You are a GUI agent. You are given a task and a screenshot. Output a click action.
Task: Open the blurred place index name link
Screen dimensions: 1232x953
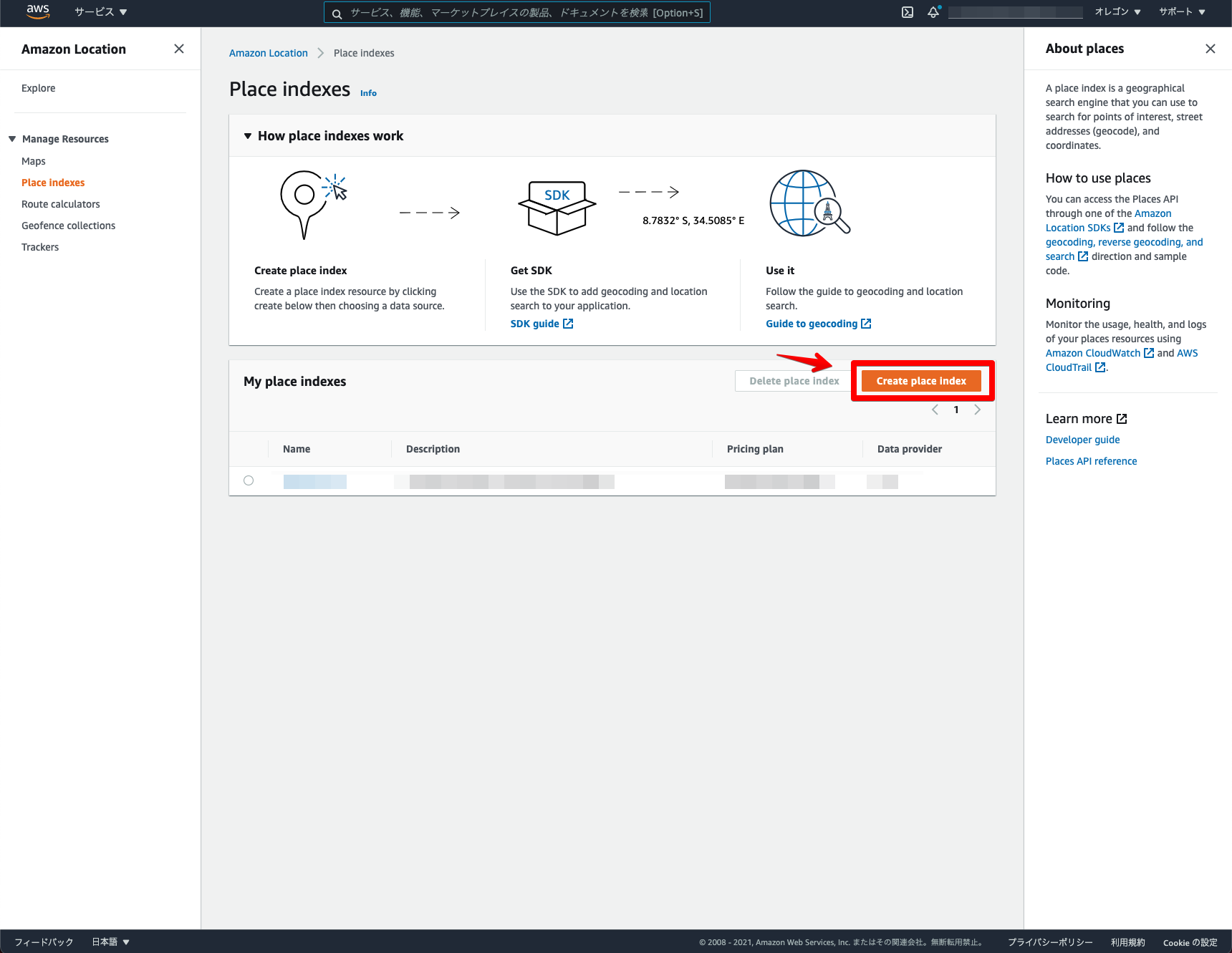(314, 482)
